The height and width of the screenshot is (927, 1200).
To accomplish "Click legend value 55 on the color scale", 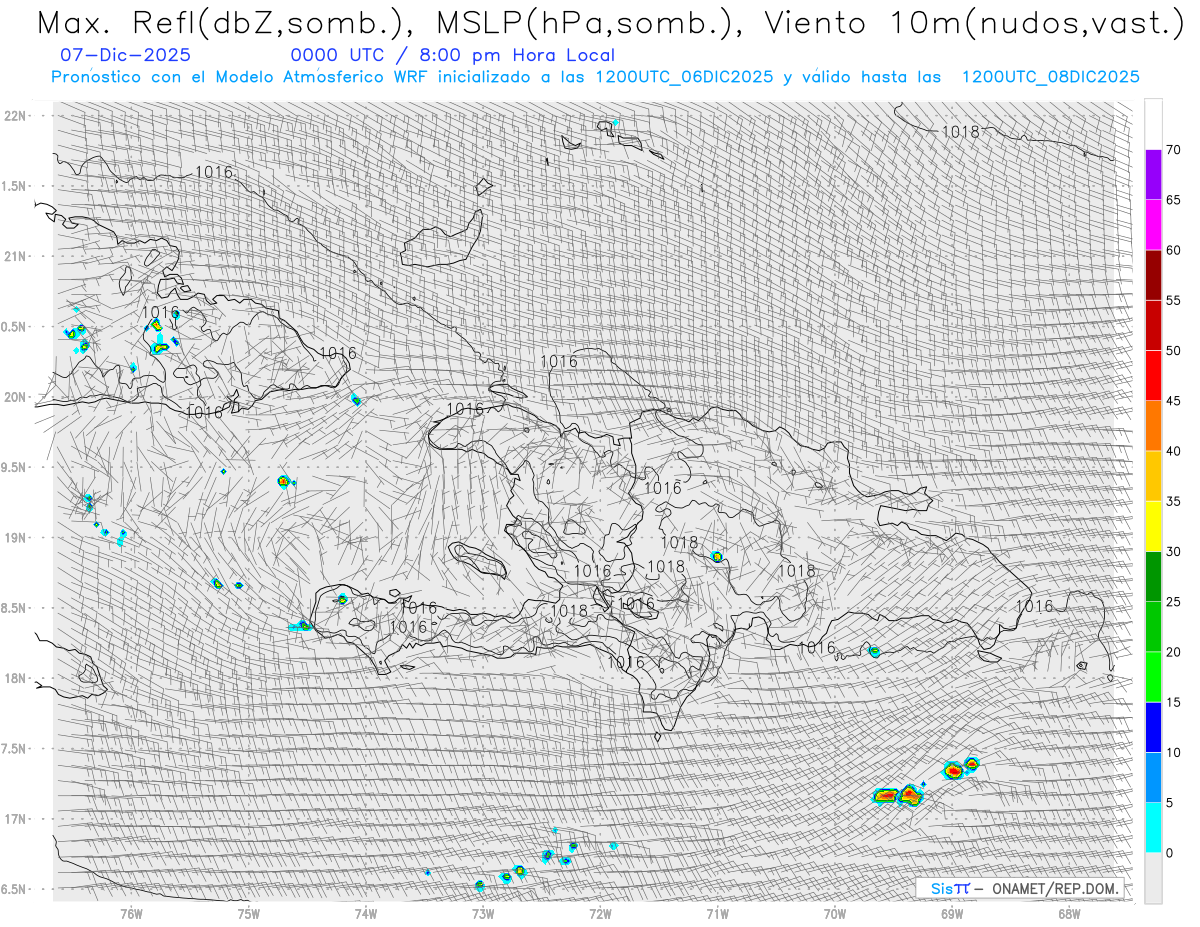I will (1174, 300).
